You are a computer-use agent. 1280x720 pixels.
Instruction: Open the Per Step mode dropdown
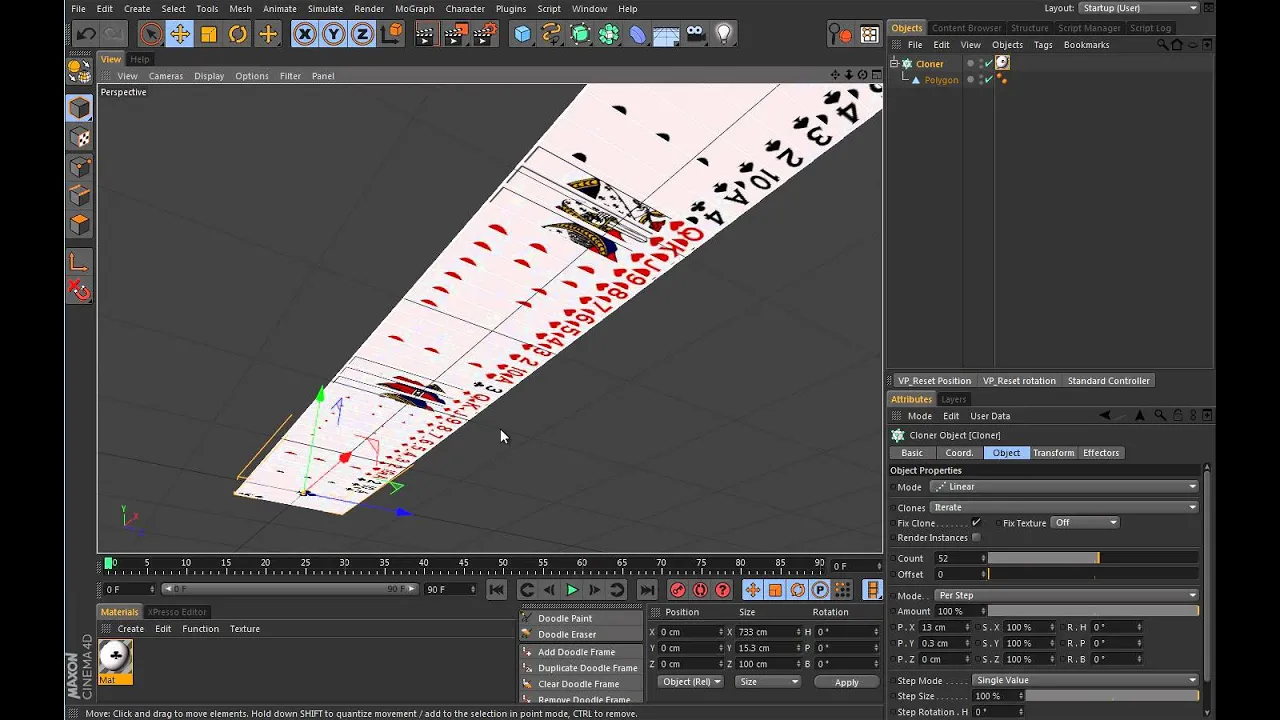coord(1066,595)
